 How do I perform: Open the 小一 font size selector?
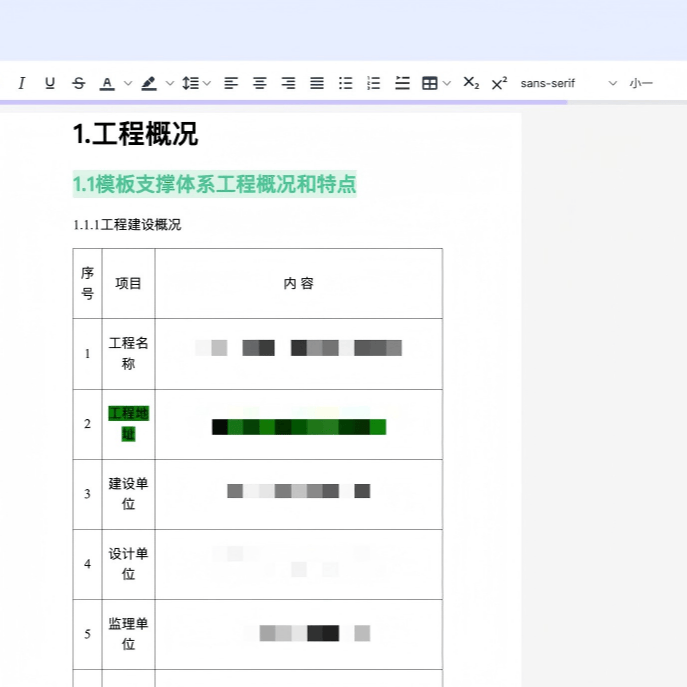(x=641, y=83)
